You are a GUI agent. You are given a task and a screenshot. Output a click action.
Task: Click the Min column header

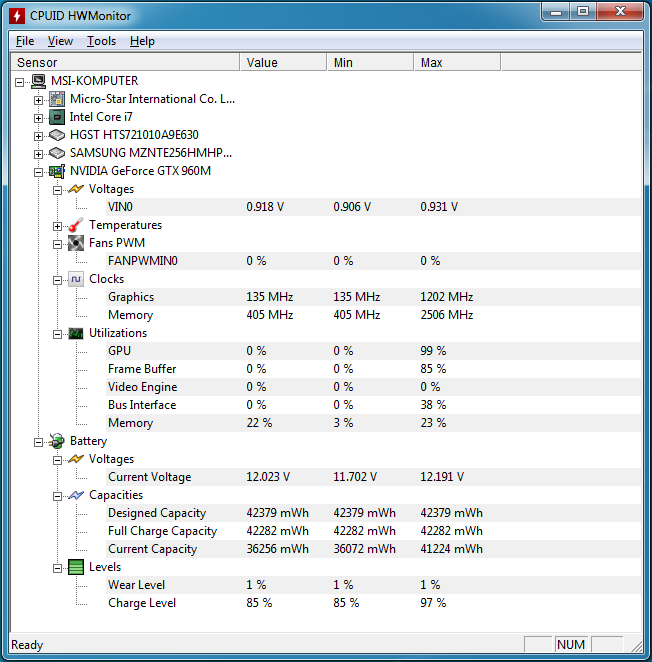[370, 62]
